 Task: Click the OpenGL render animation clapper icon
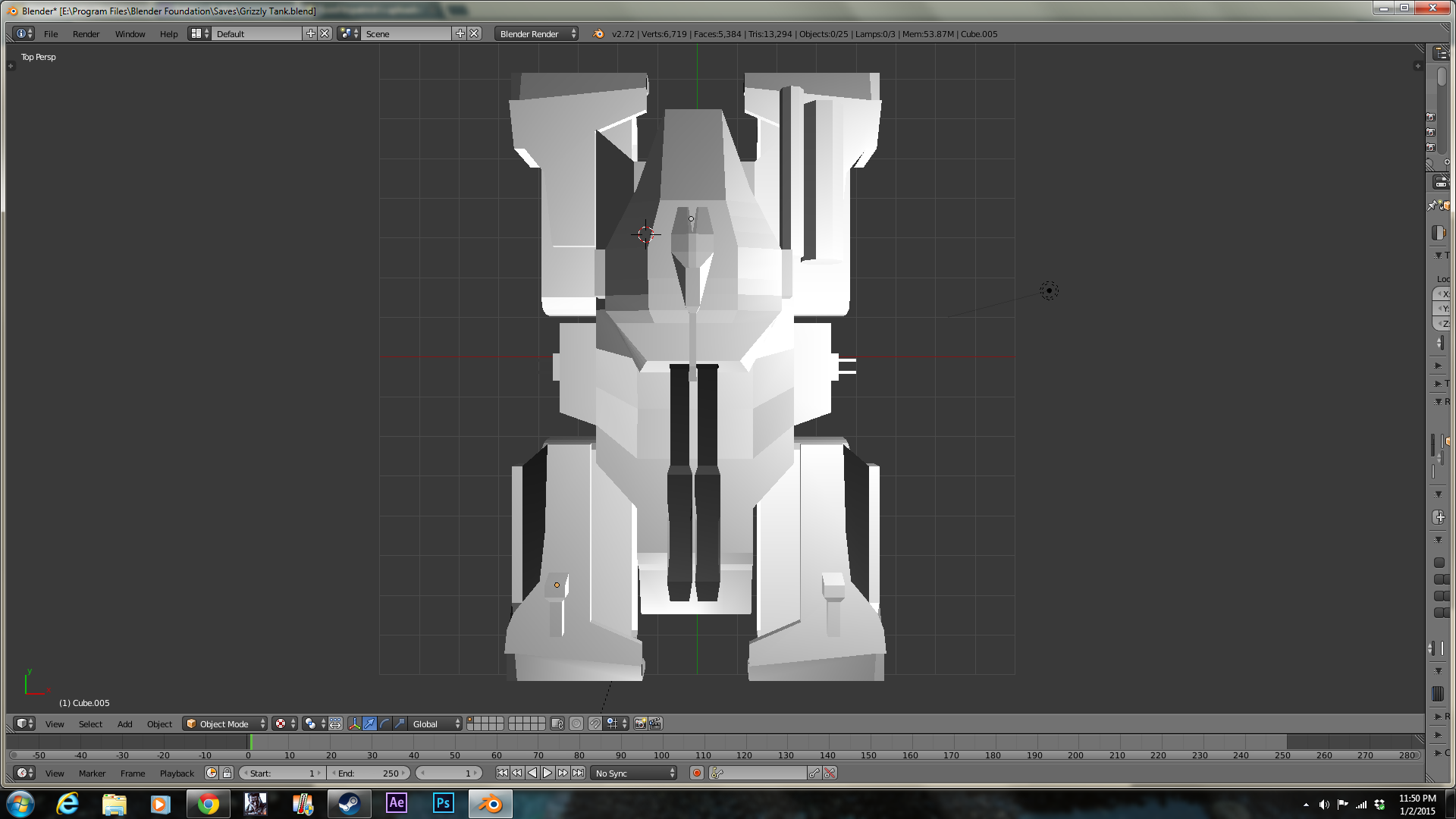pyautogui.click(x=656, y=723)
